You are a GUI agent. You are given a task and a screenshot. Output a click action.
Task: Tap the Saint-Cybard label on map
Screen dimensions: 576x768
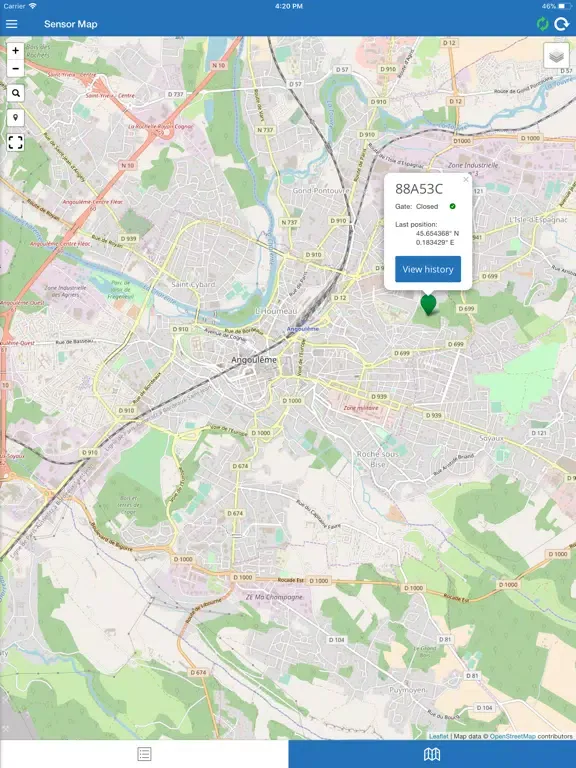[x=193, y=285]
